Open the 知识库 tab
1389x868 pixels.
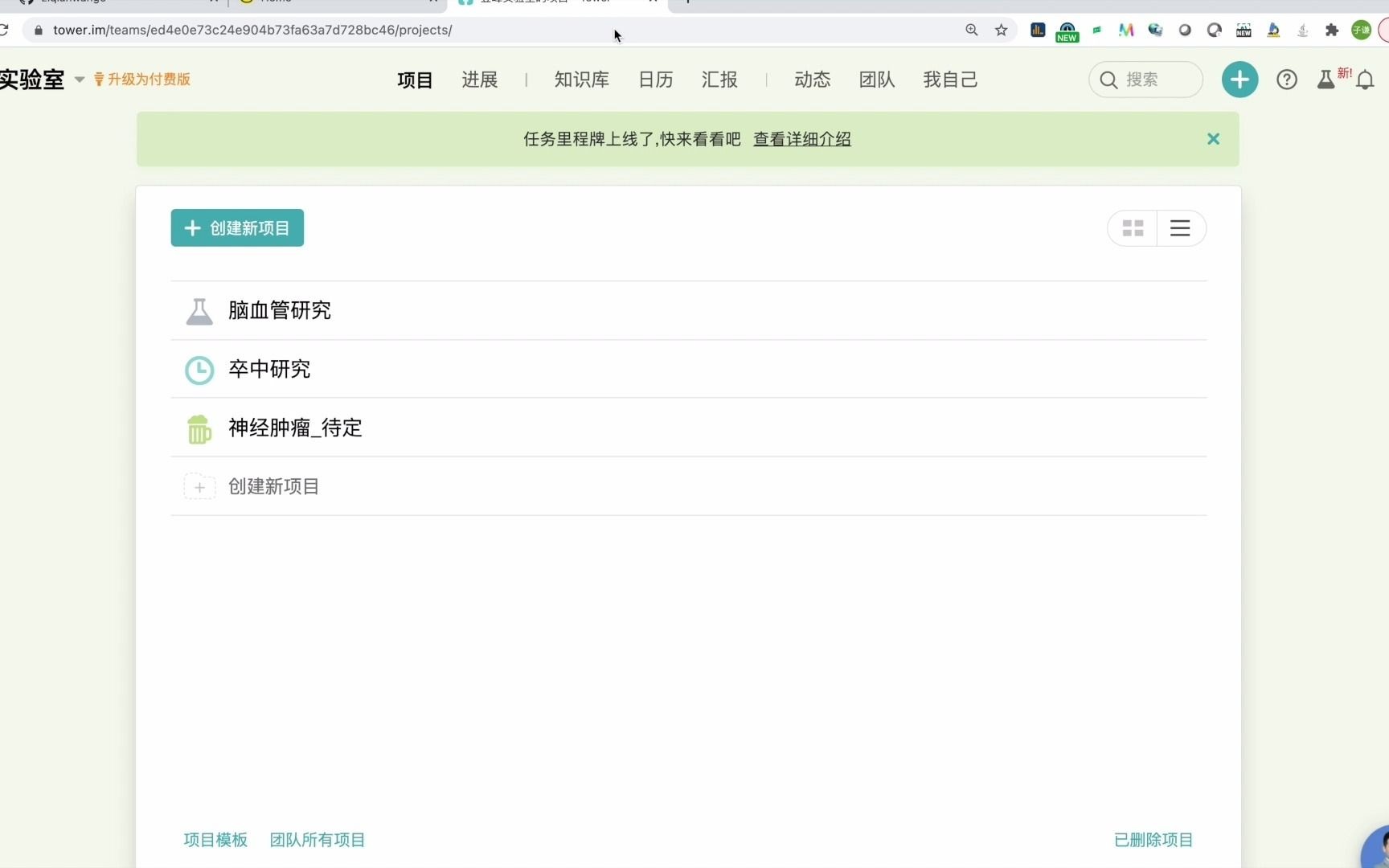(x=582, y=80)
